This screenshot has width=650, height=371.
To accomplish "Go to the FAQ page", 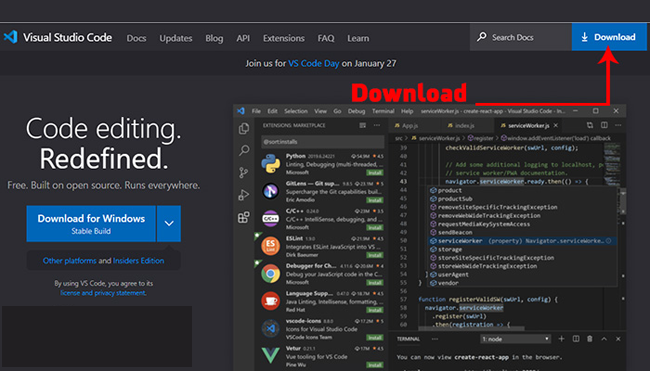I will tap(326, 38).
